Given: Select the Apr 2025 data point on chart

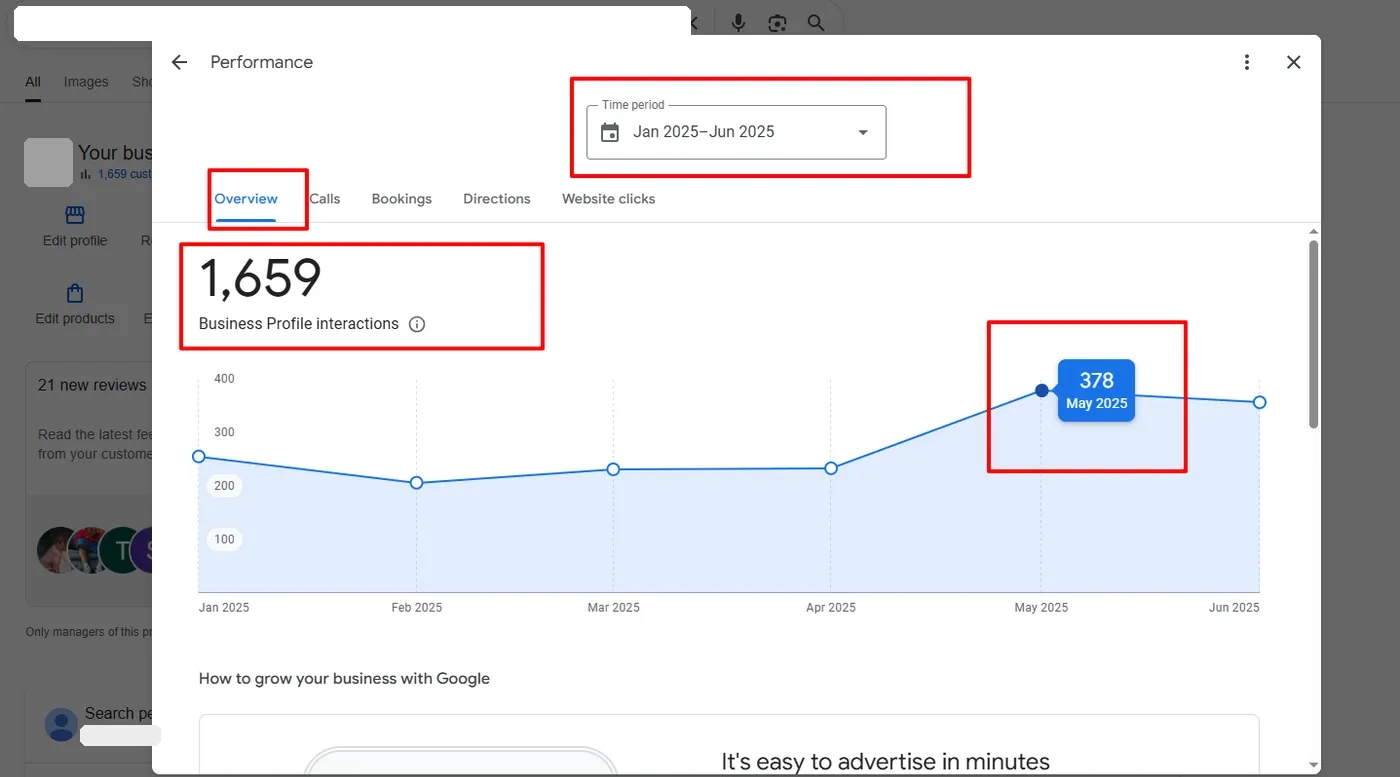Looking at the screenshot, I should (831, 468).
